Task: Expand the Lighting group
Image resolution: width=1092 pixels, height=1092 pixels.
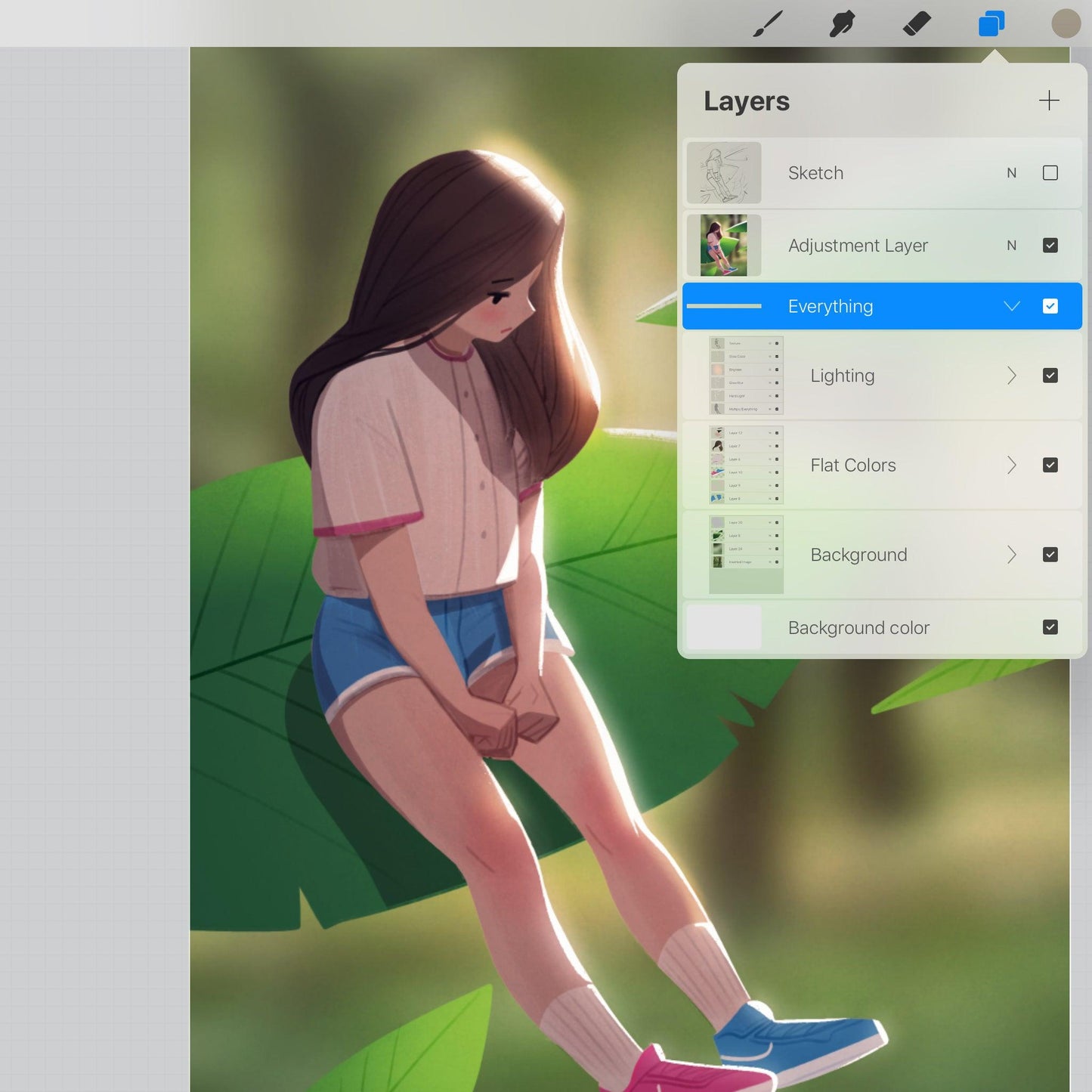Action: point(1011,376)
